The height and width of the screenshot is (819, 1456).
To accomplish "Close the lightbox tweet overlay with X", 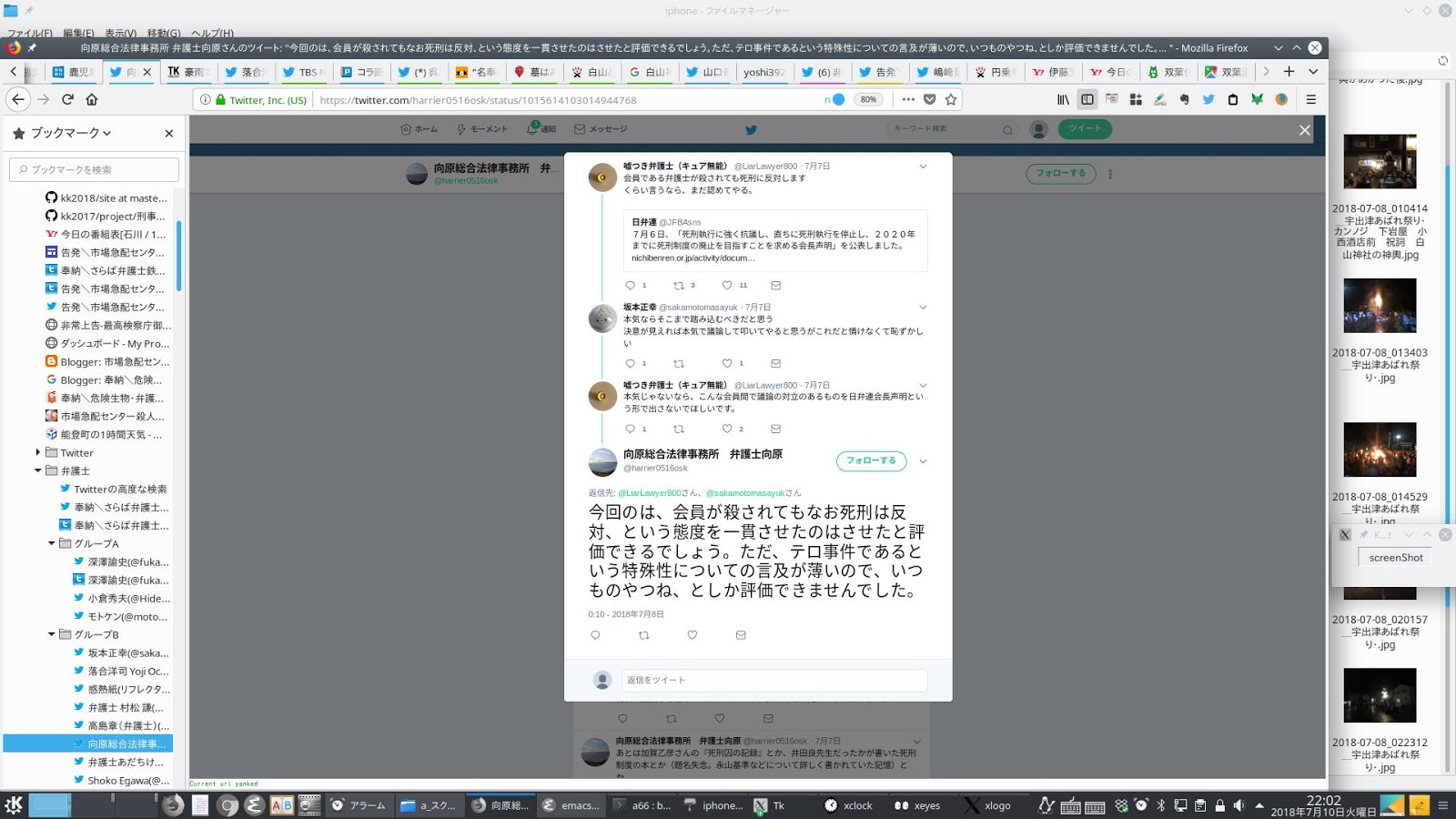I will tap(1304, 130).
